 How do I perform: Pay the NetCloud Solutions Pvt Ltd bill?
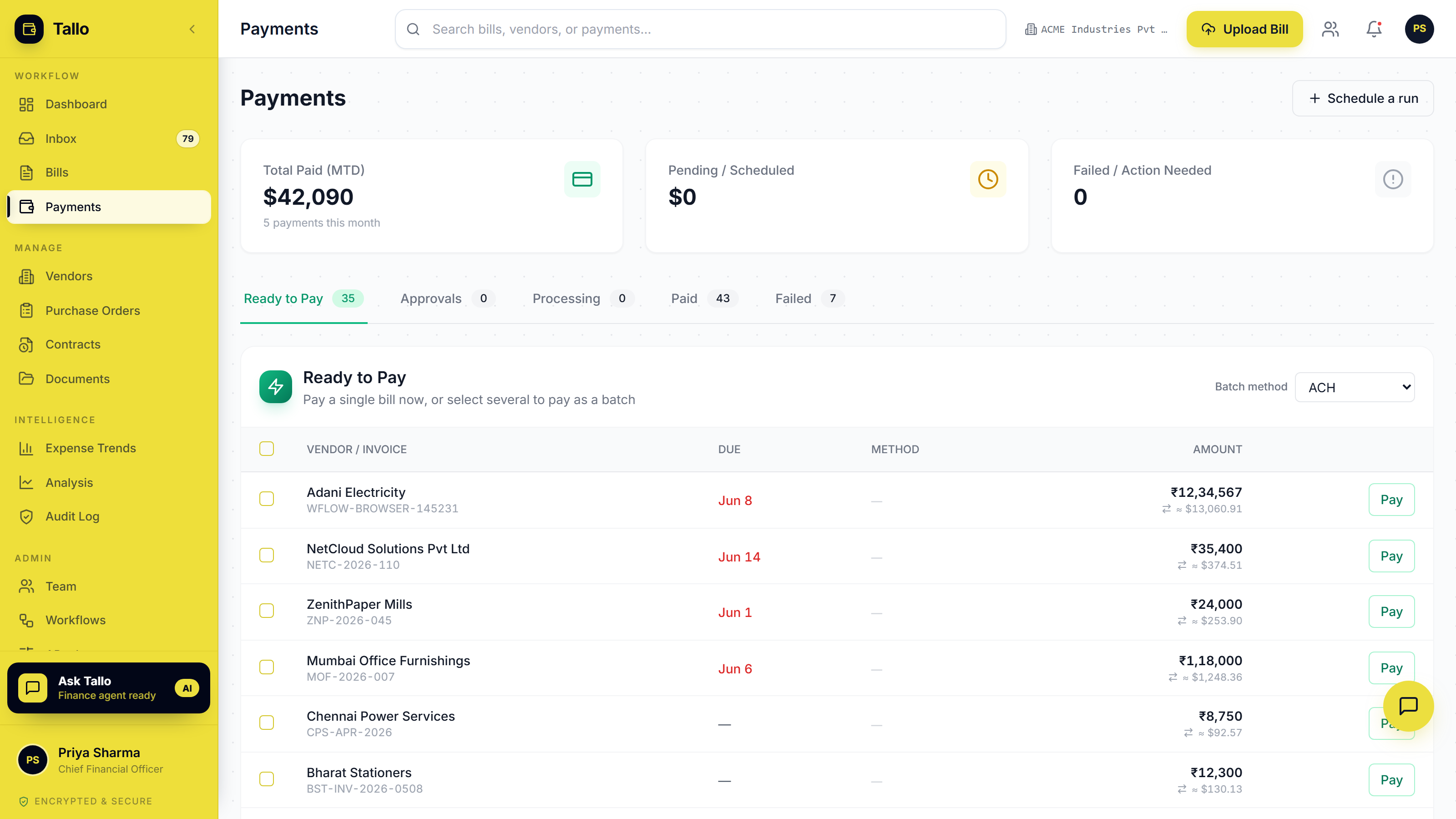pyautogui.click(x=1391, y=556)
